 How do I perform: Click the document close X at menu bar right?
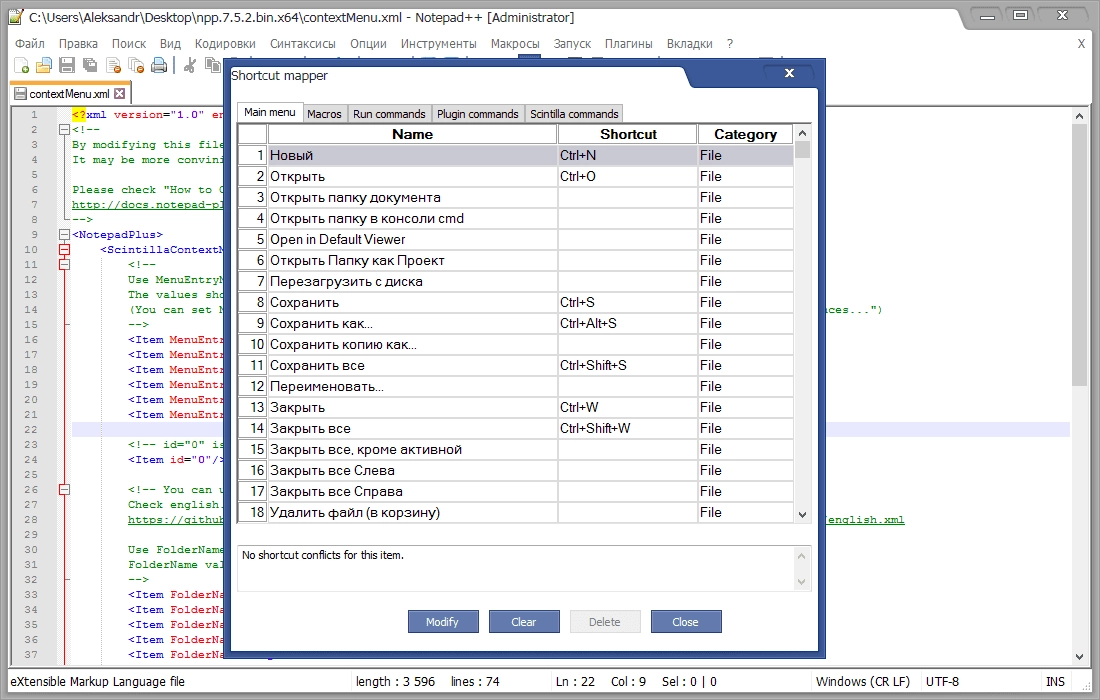click(x=1081, y=43)
